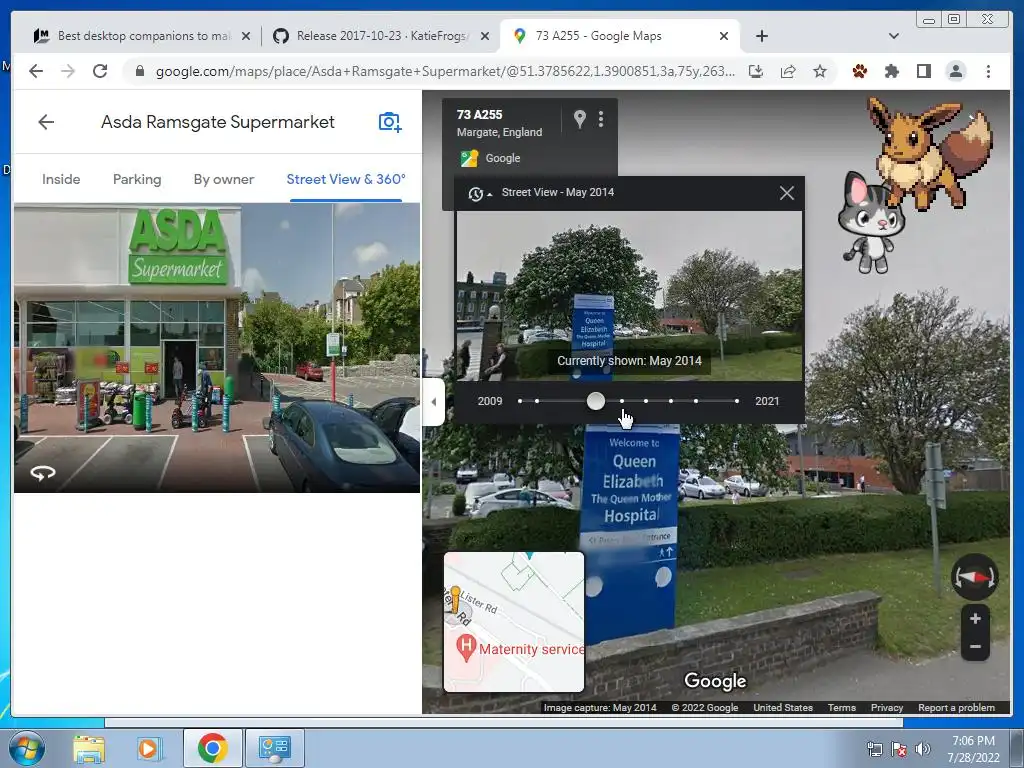Open the paw print extension
1024x768 pixels.
(x=859, y=71)
